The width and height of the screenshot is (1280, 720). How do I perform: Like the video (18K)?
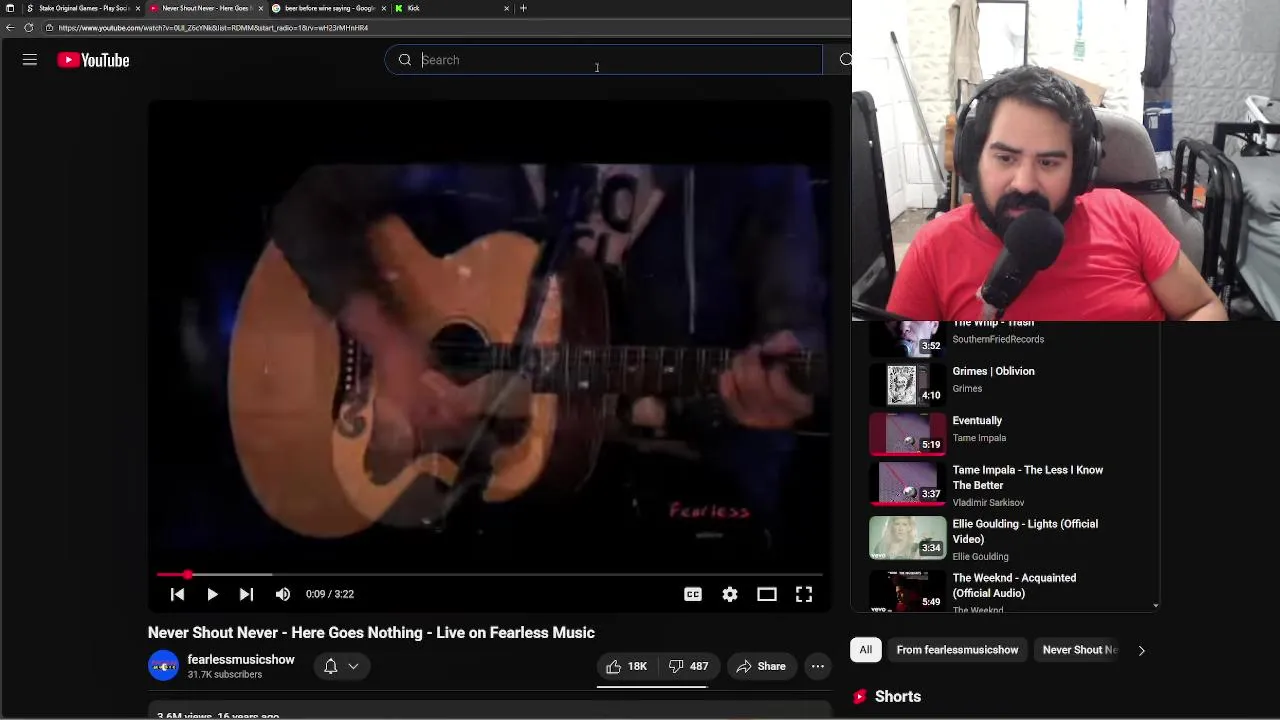(626, 666)
